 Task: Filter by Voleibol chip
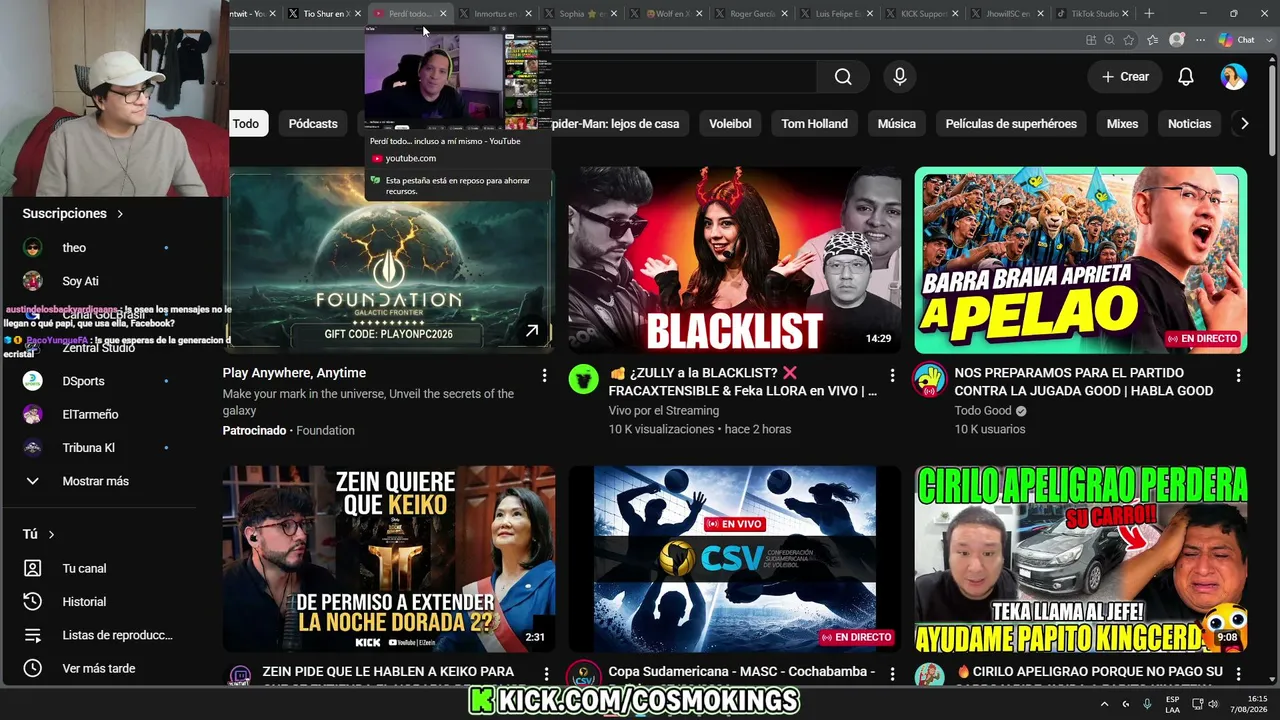(x=730, y=124)
